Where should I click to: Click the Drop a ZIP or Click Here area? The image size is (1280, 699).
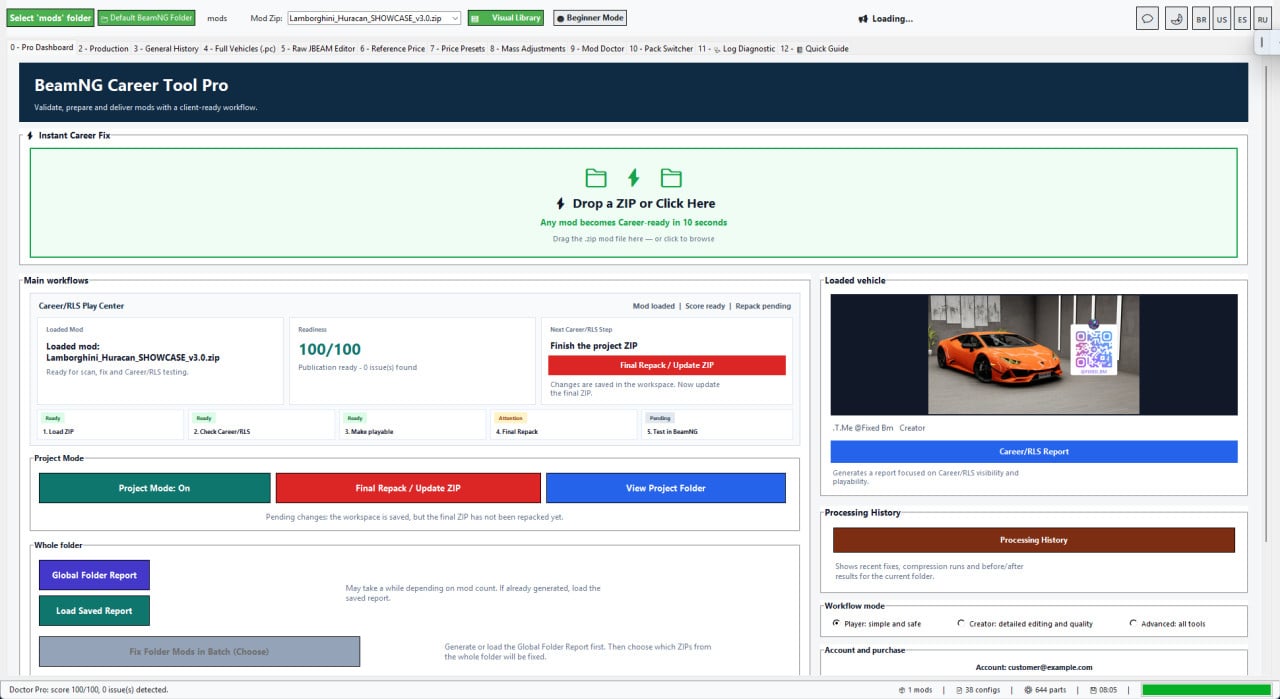tap(633, 203)
